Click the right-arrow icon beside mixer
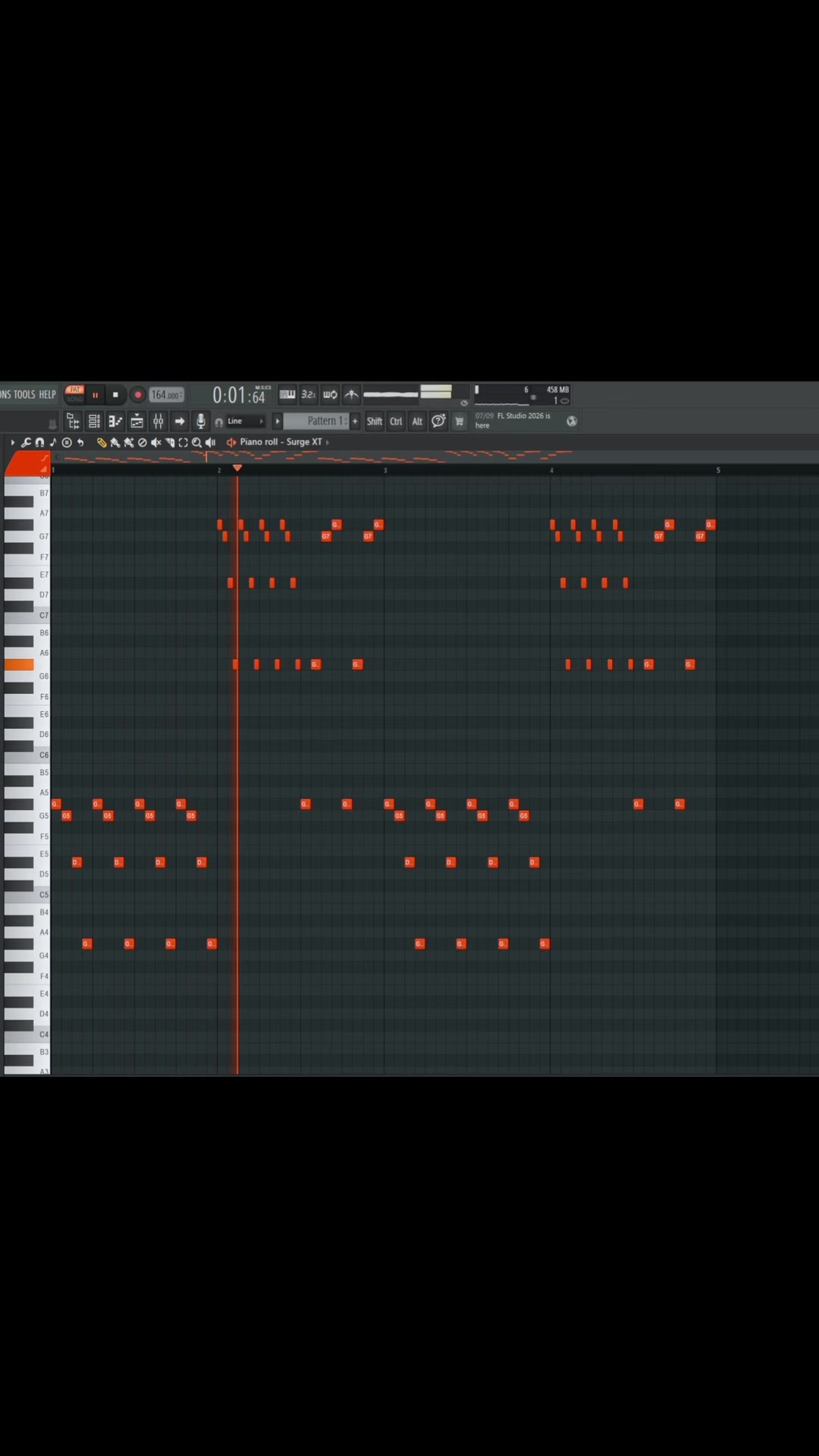Viewport: 819px width, 1456px height. (180, 421)
